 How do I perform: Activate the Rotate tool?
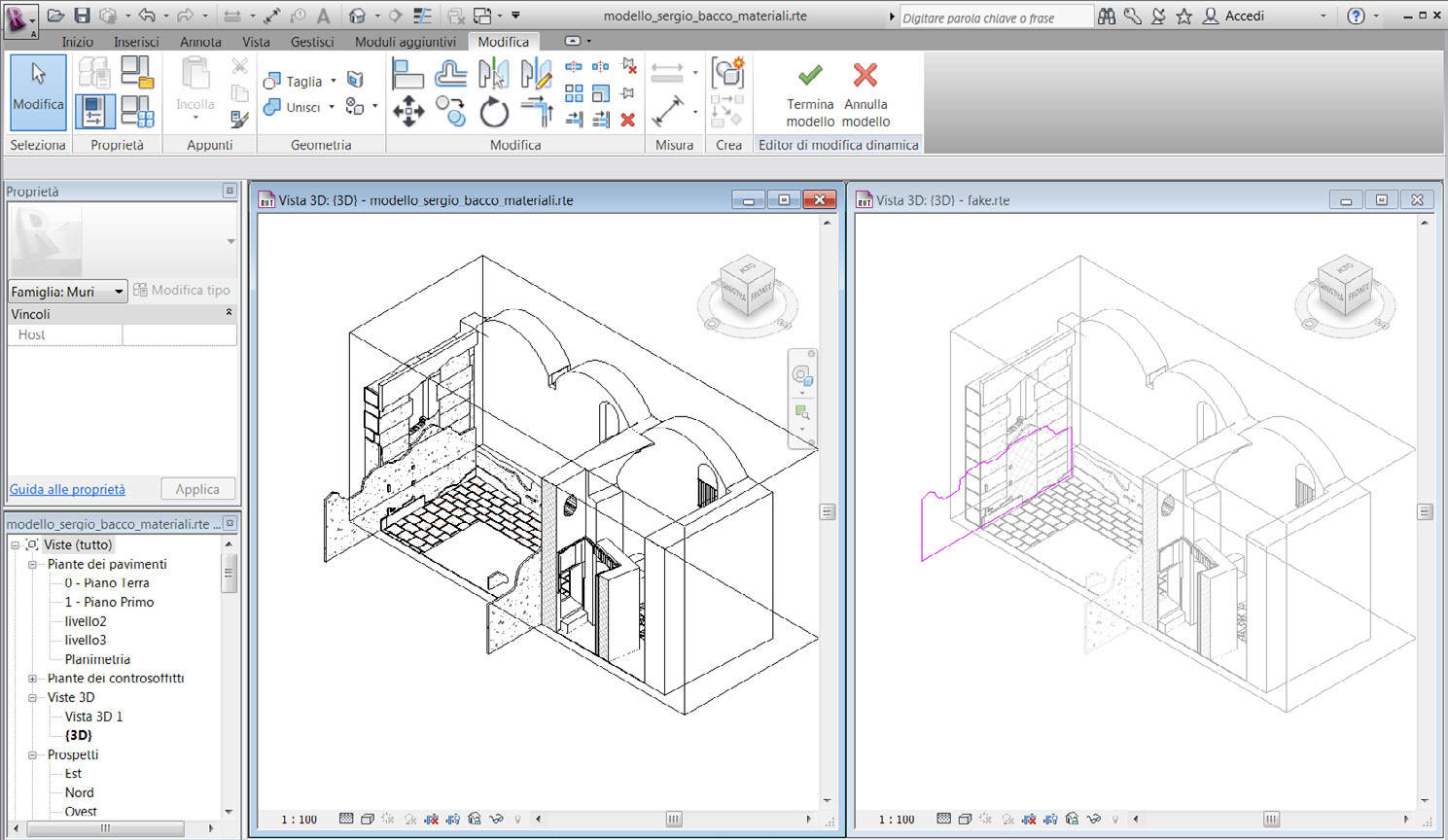[x=493, y=112]
